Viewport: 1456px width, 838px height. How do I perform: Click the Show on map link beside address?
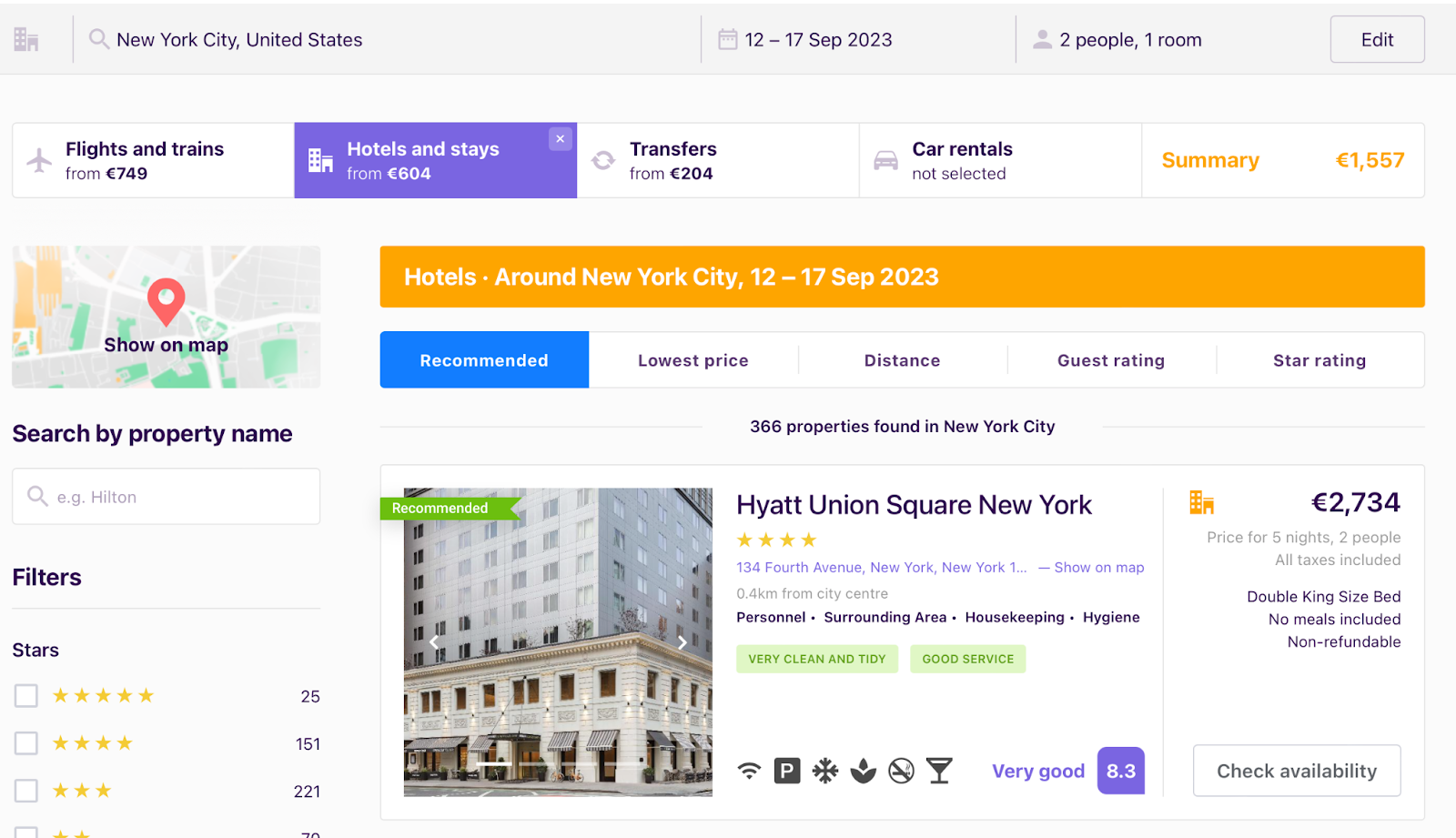[1098, 567]
